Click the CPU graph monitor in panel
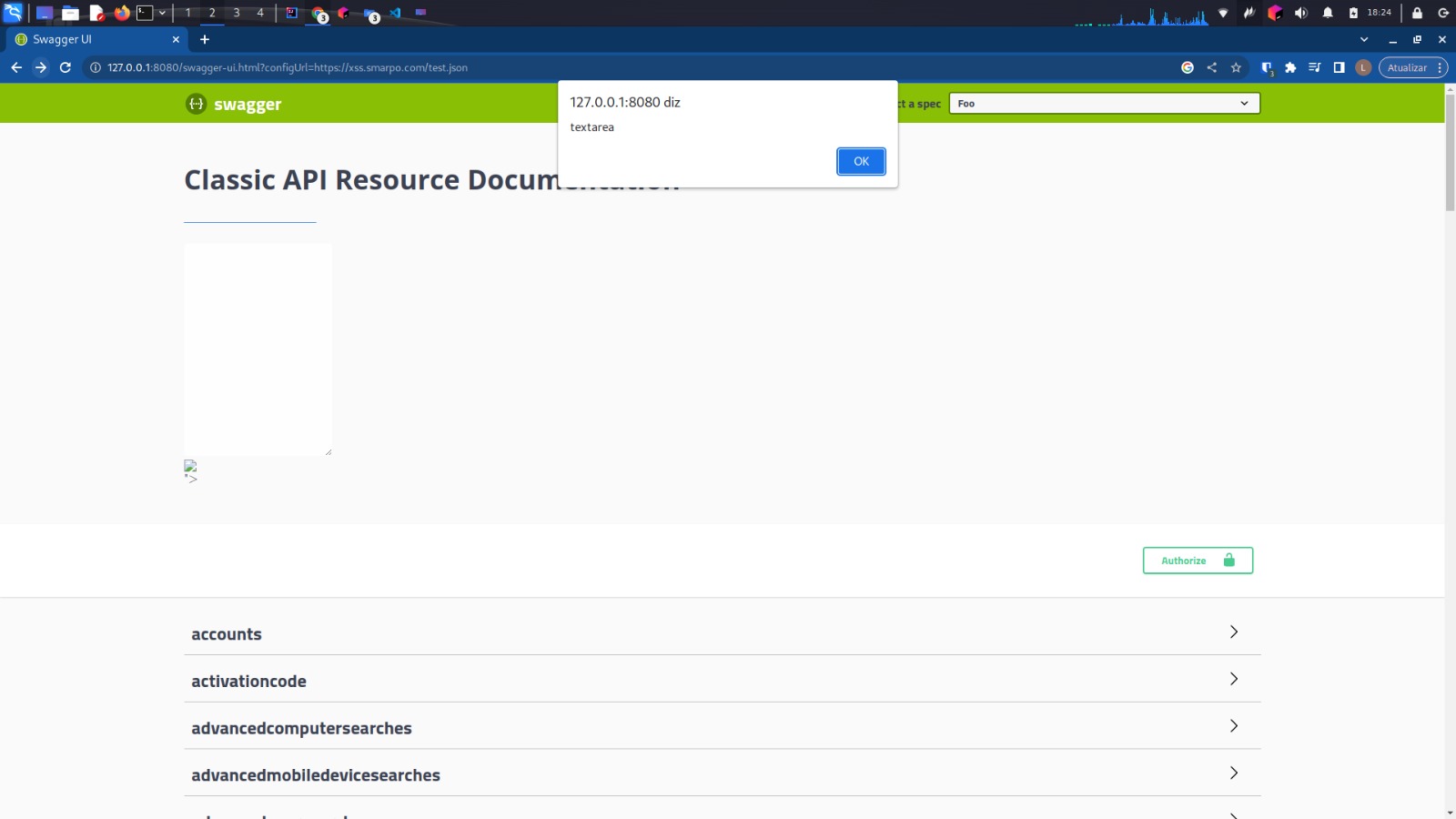This screenshot has width=1456, height=819. pyautogui.click(x=1142, y=15)
